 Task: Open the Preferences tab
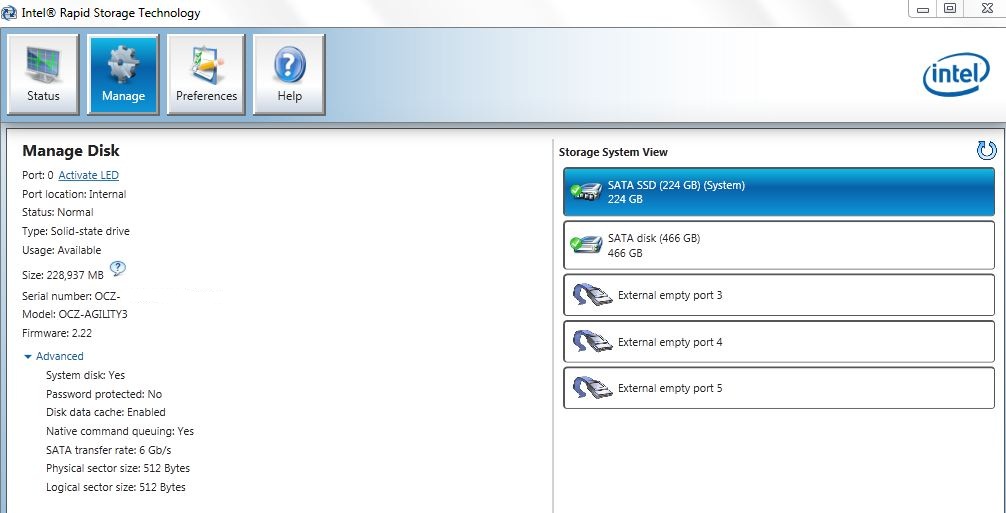[x=206, y=74]
